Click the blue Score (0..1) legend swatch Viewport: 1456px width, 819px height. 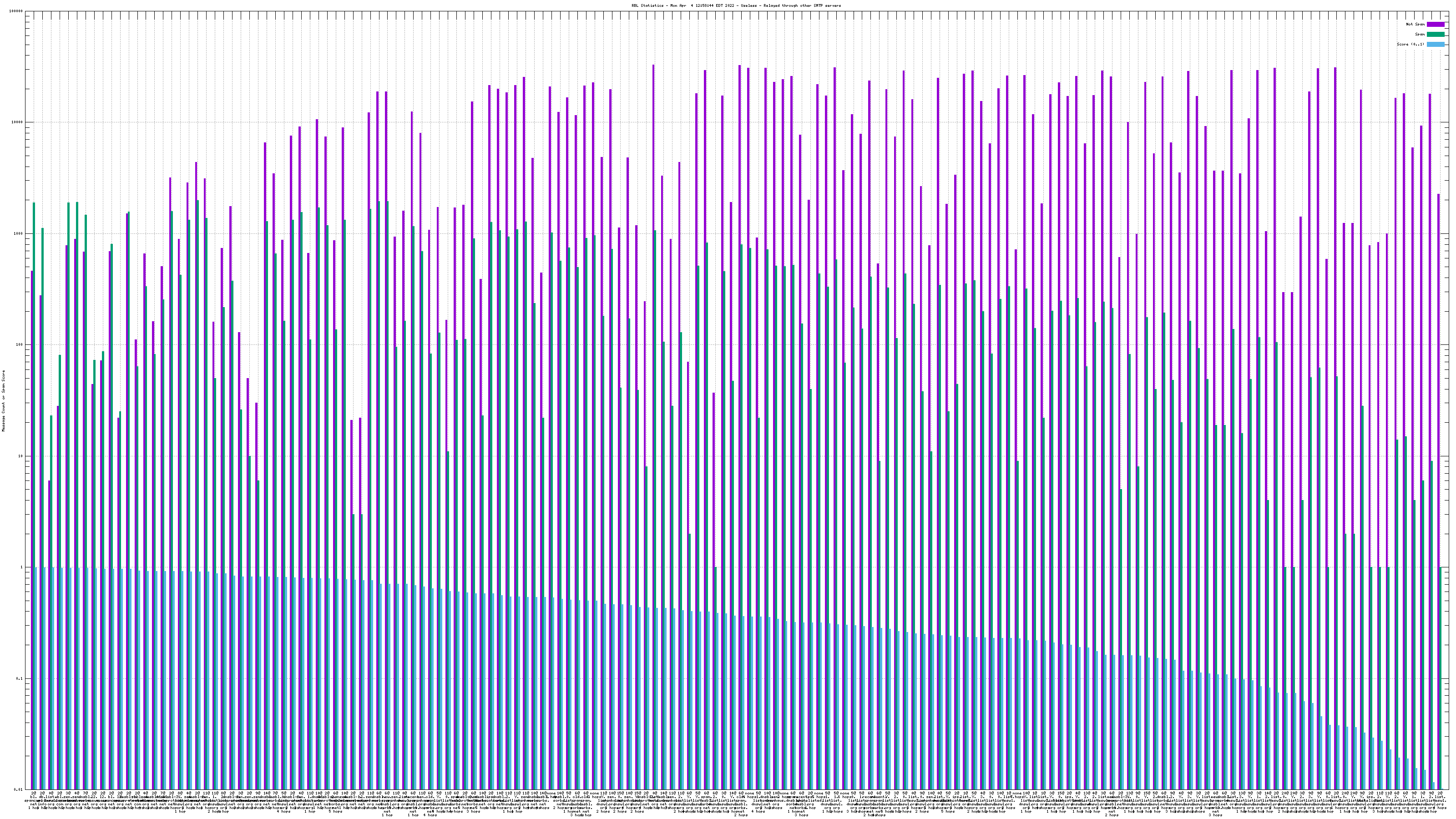(1435, 44)
